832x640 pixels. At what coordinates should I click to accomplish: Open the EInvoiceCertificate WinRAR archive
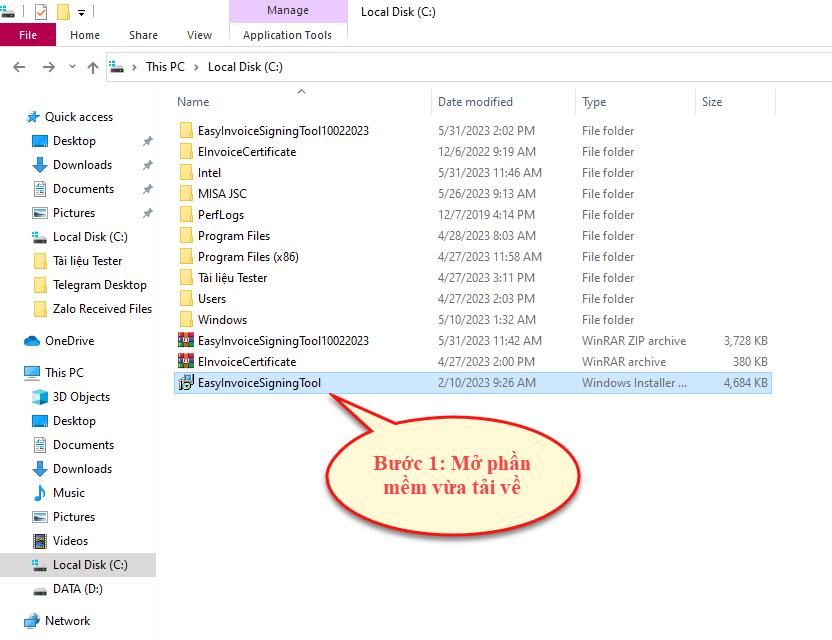246,362
